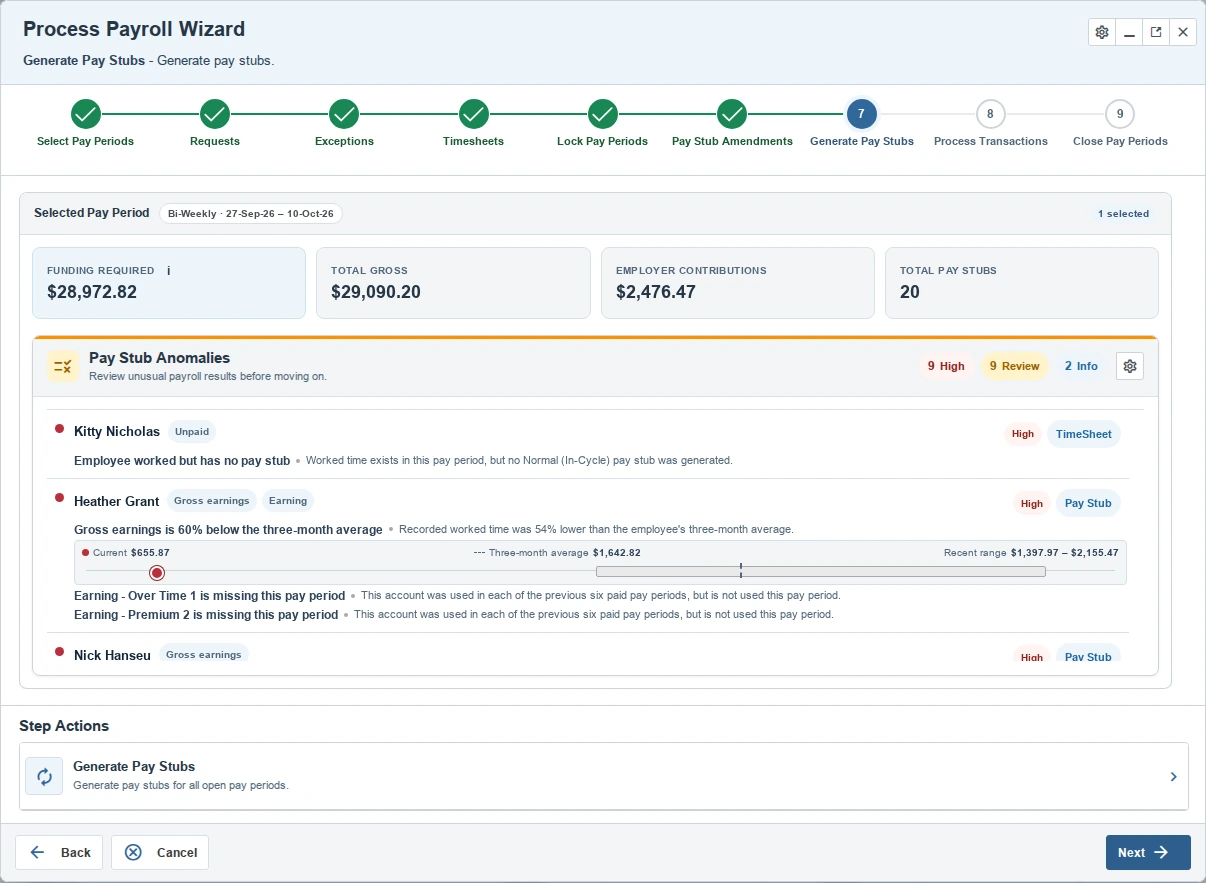Click the '1 selected' badge
1206x883 pixels.
click(1124, 214)
